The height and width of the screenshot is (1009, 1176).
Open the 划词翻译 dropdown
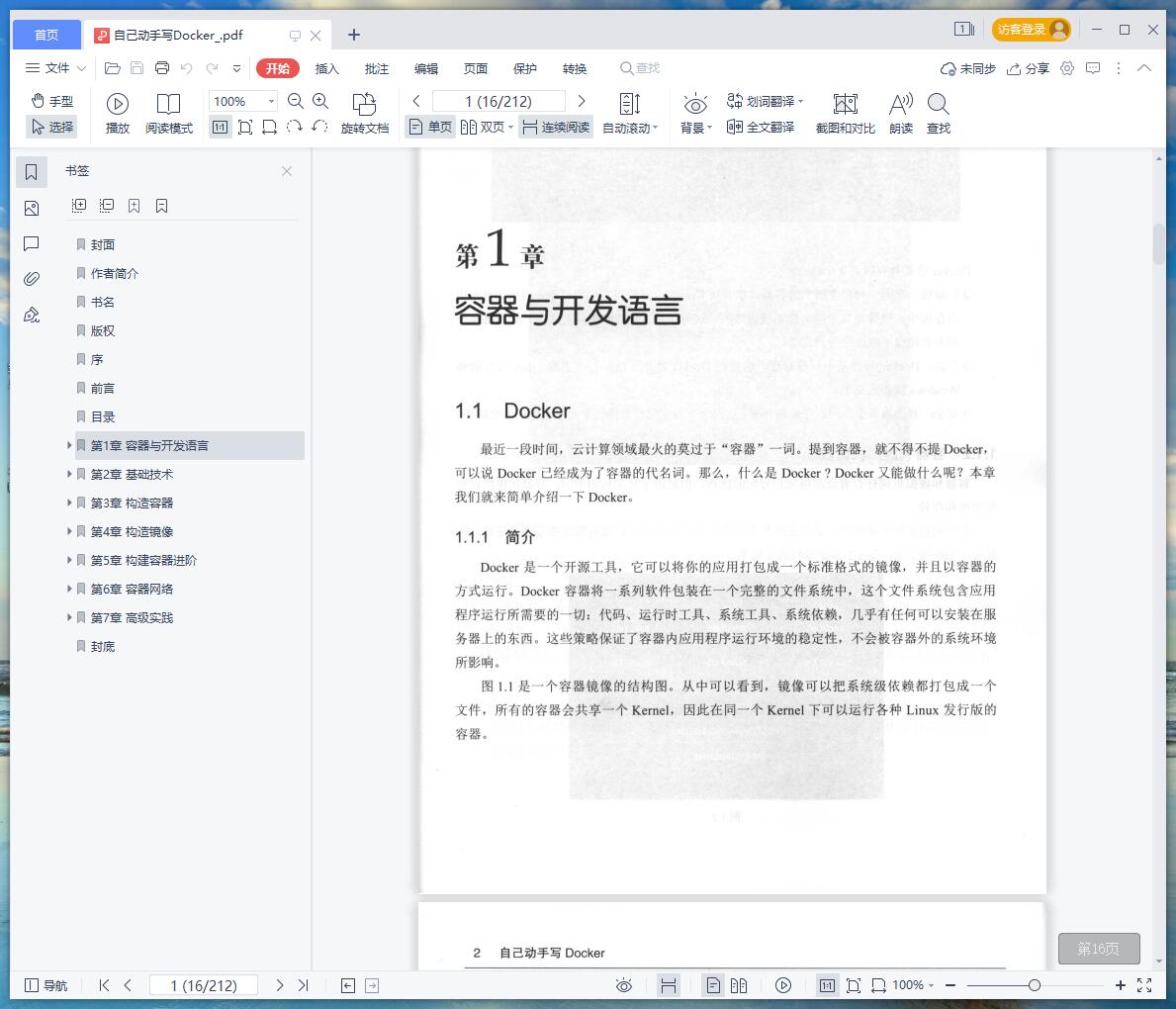[x=765, y=101]
